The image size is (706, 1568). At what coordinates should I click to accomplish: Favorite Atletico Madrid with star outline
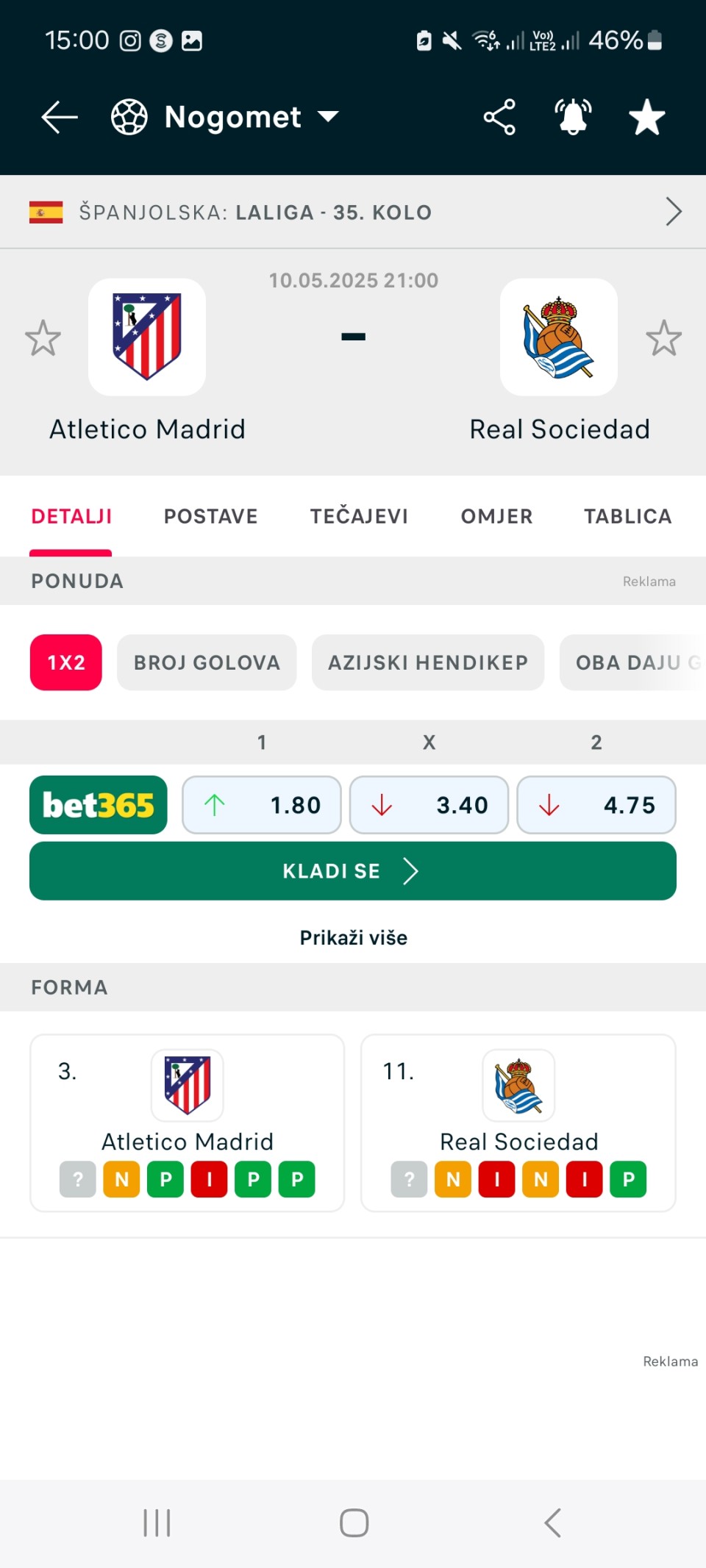coord(43,337)
